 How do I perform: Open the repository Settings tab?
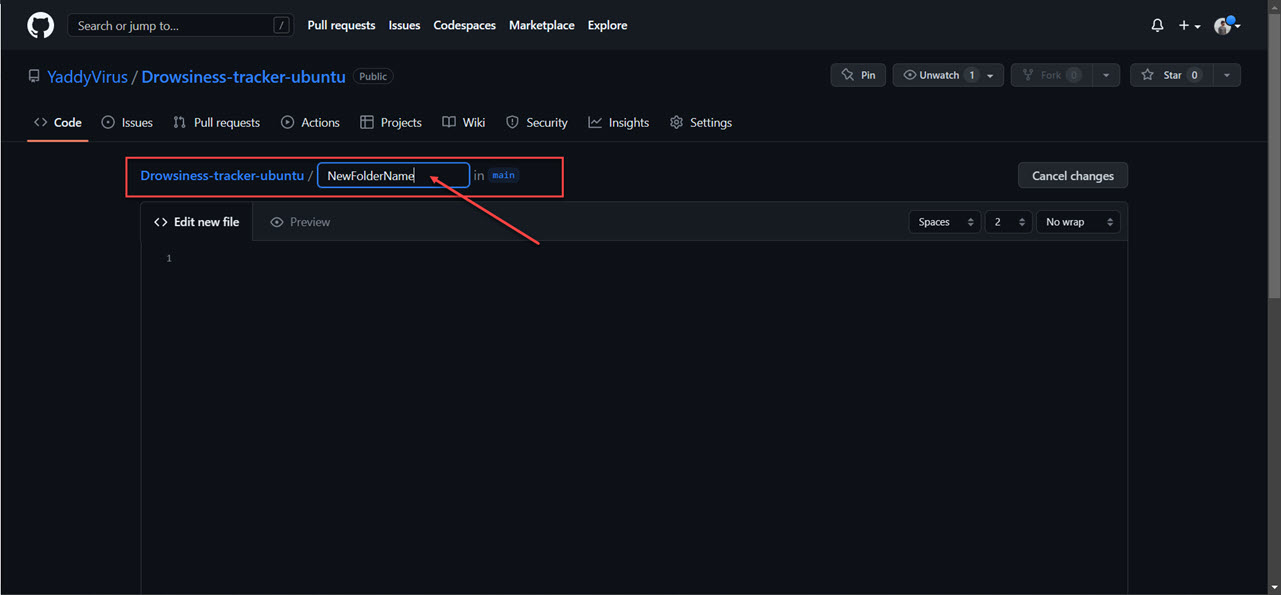tap(701, 122)
